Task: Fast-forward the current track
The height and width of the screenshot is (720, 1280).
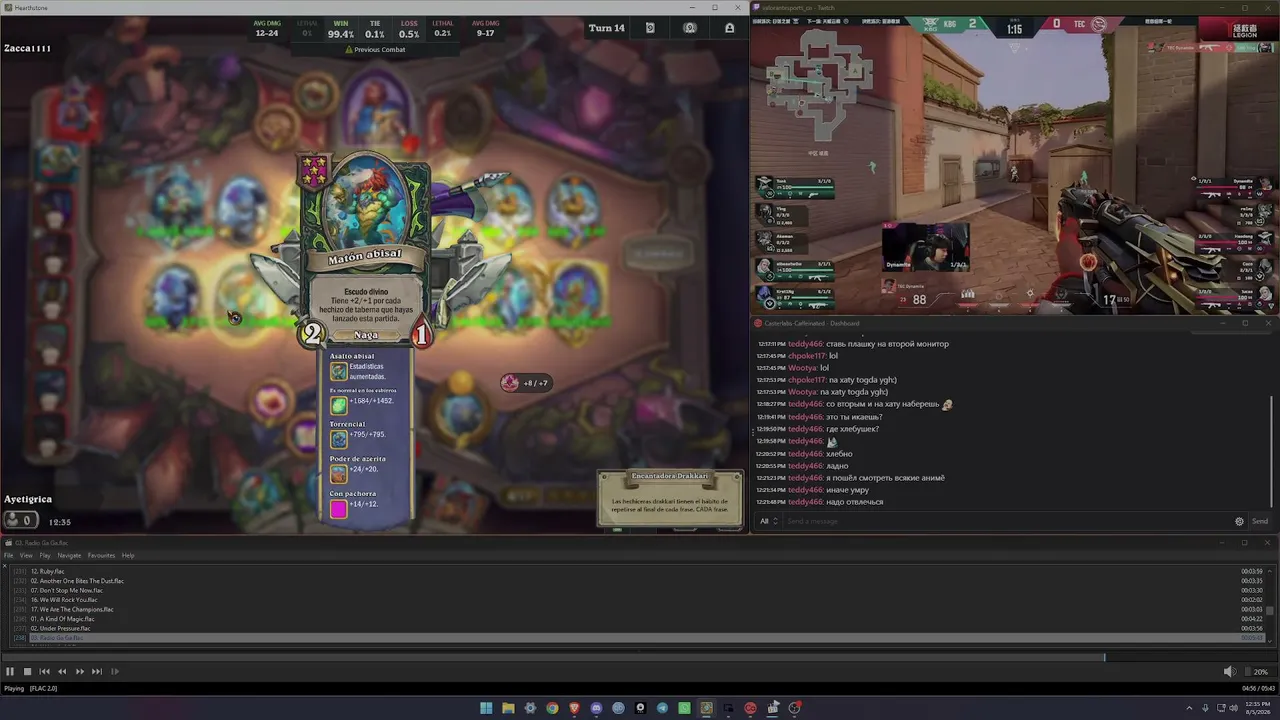Action: tap(80, 672)
